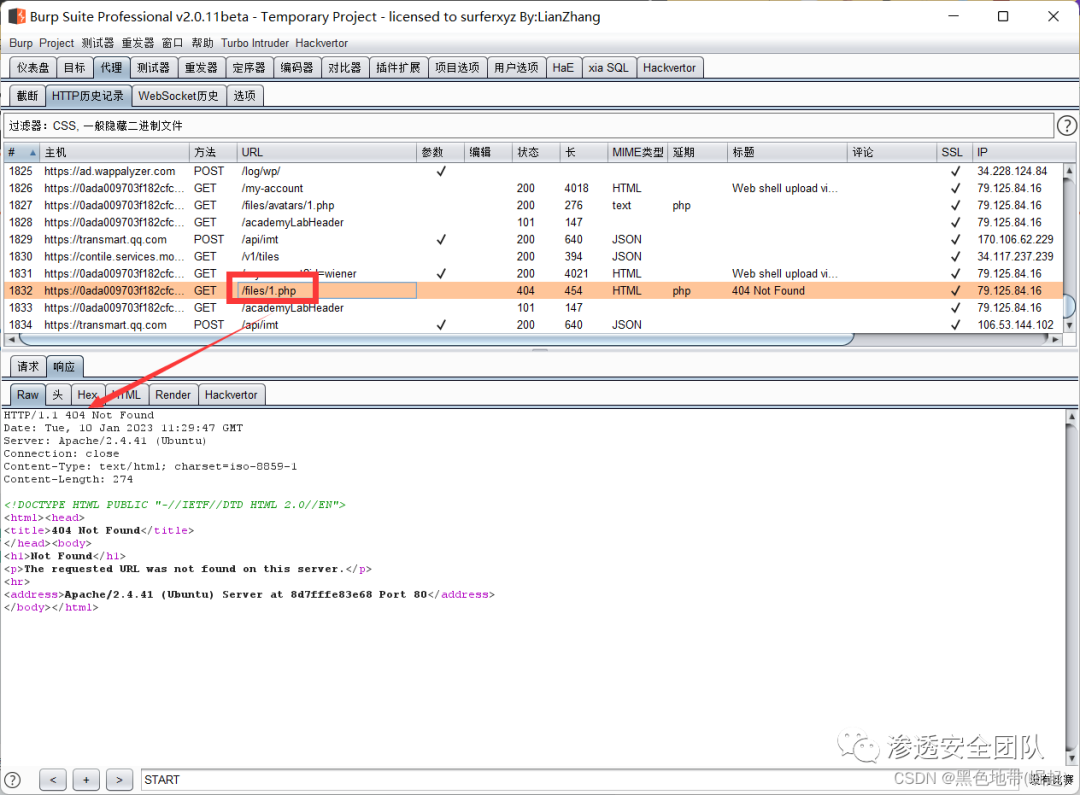This screenshot has width=1080, height=795.
Task: Switch to the 对比器 tab
Action: coord(344,68)
